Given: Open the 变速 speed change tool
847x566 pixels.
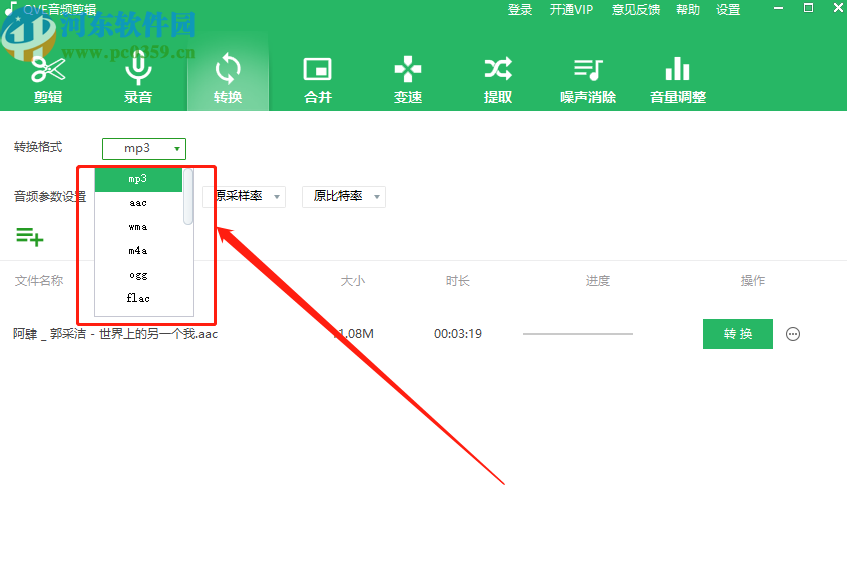Looking at the screenshot, I should click(x=408, y=80).
